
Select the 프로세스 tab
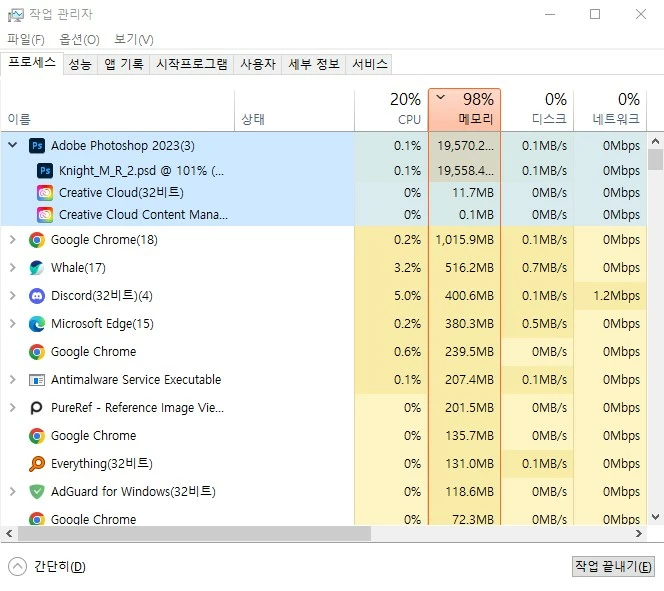[x=32, y=63]
